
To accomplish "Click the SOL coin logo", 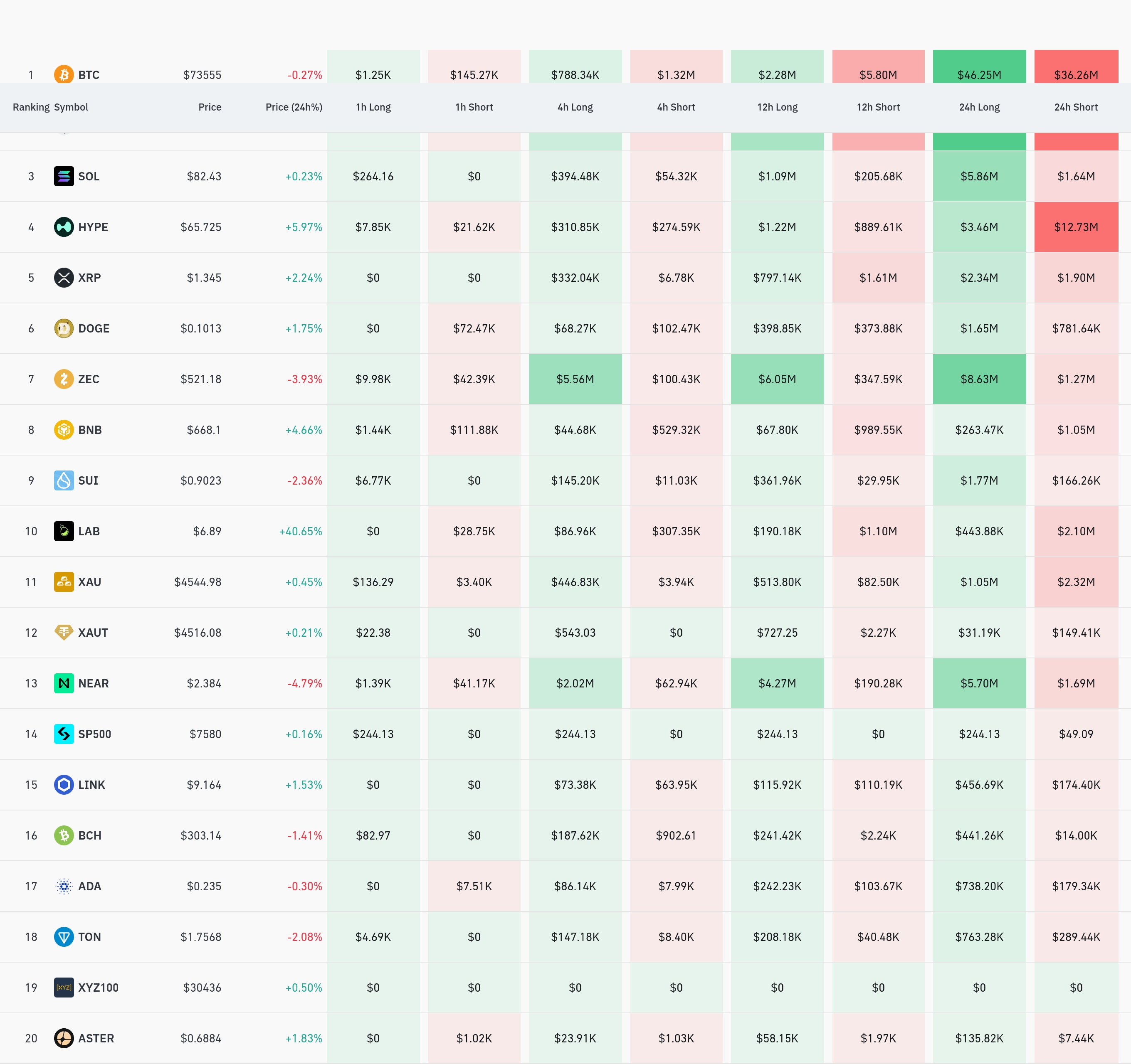I will tap(64, 176).
